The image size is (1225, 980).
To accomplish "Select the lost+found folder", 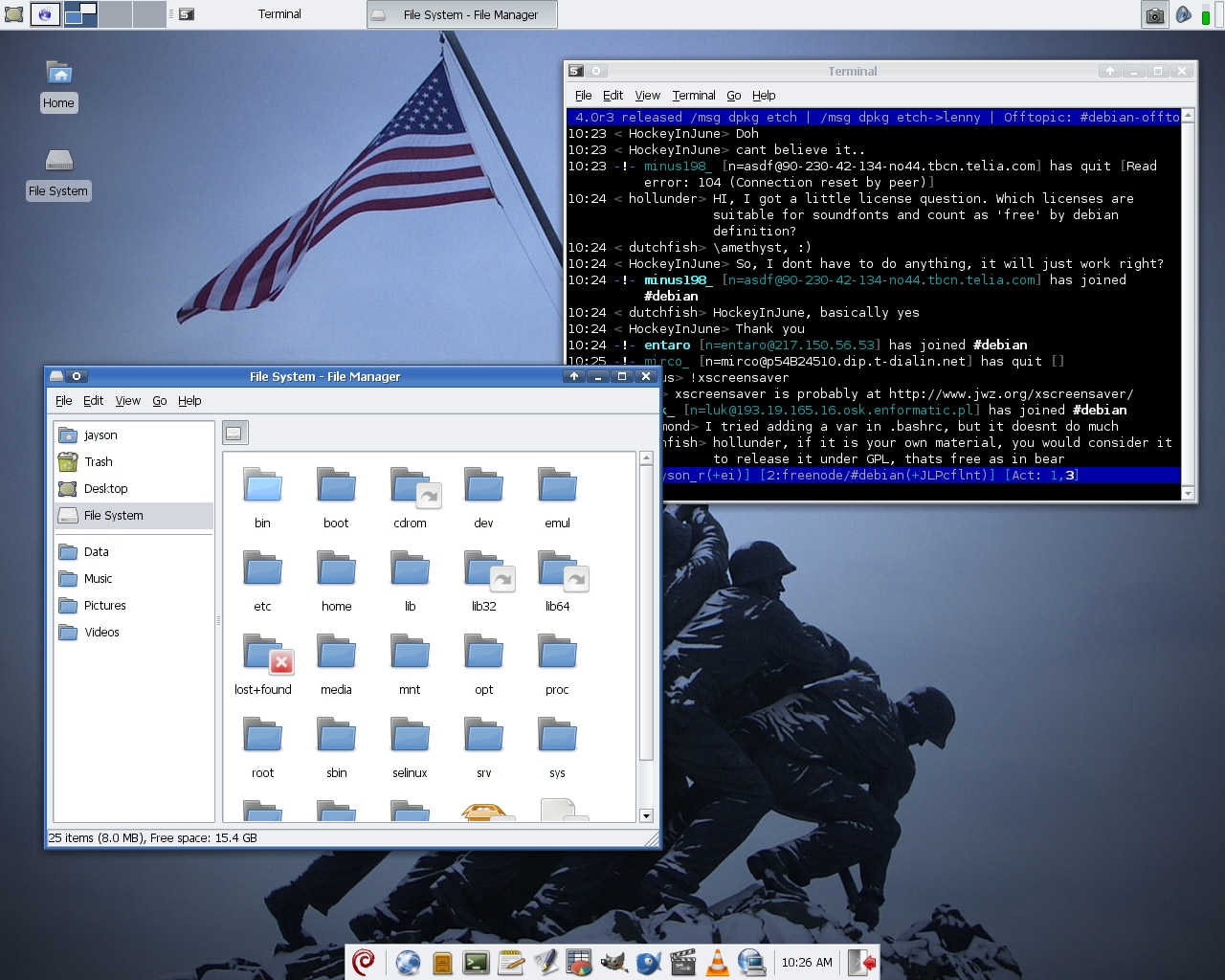I will point(263,664).
